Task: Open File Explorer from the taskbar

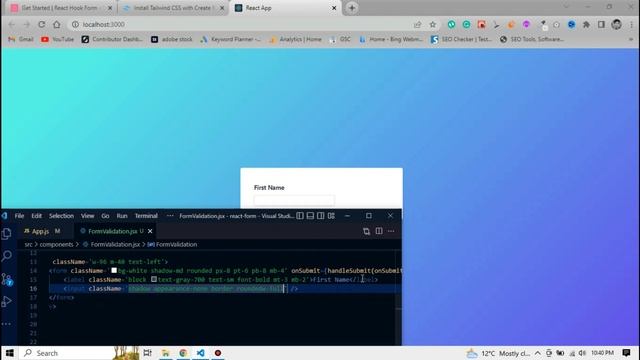Action: click(x=165, y=353)
